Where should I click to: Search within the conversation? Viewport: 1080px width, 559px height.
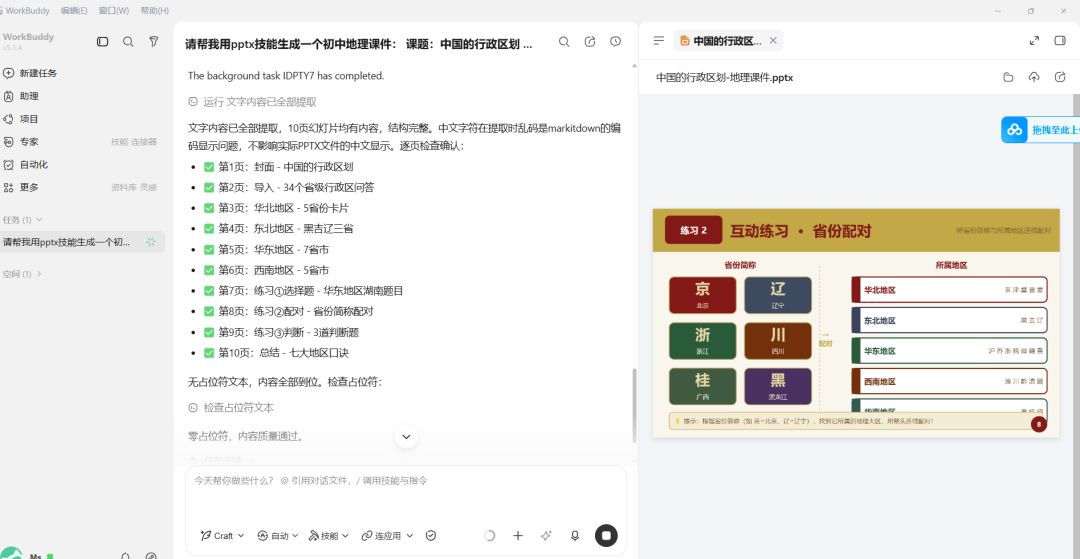click(564, 42)
